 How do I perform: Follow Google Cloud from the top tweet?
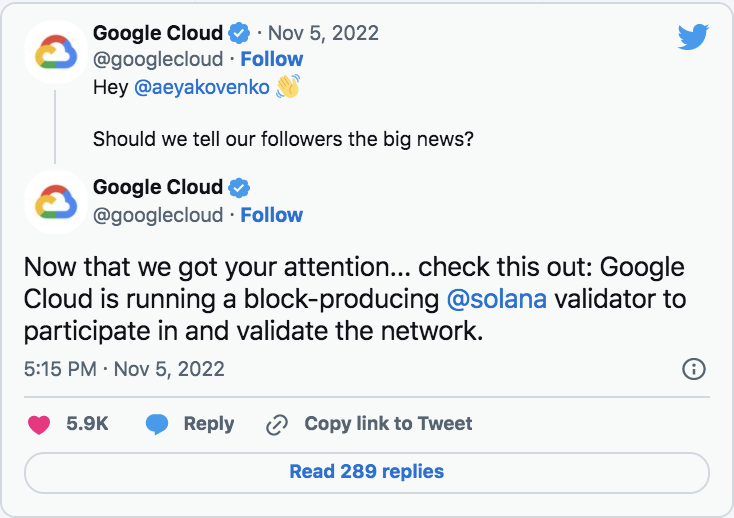(271, 59)
